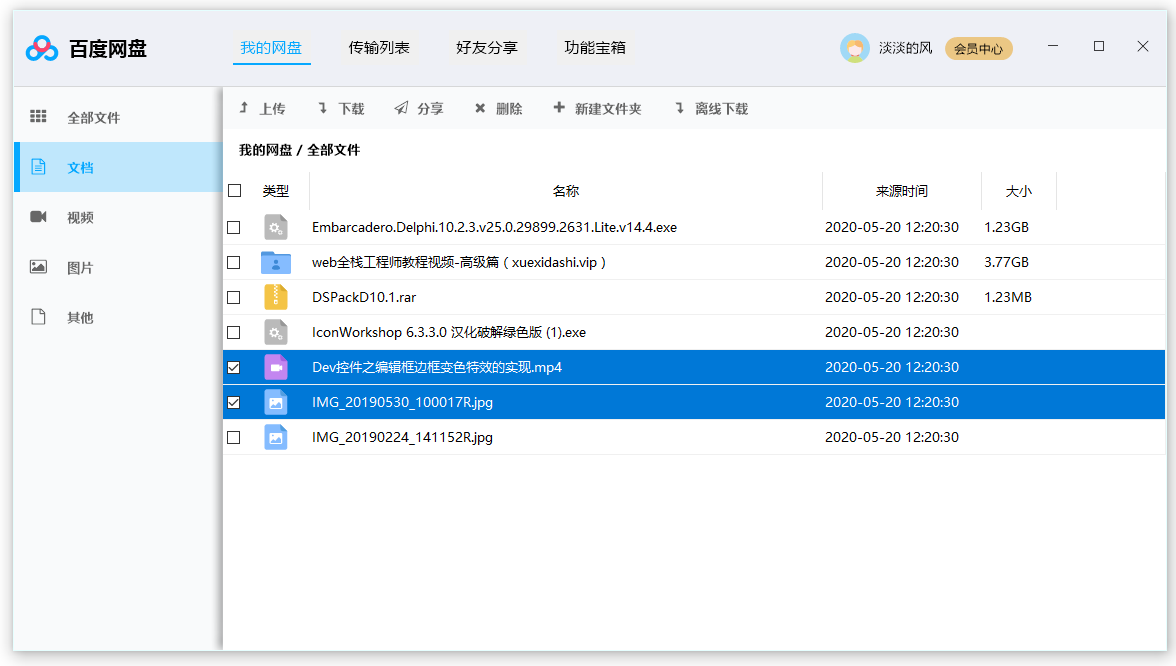This screenshot has height=666, width=1176.
Task: Click the video icon of the Dev控件 mp4 file
Action: (276, 367)
